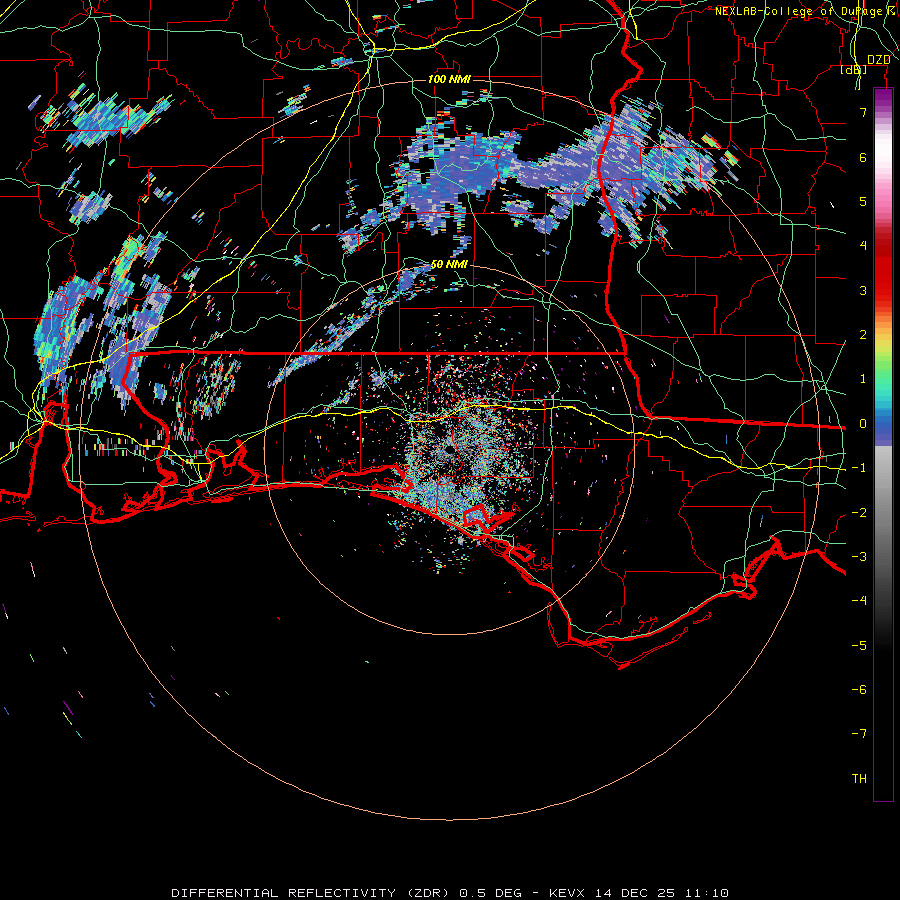The height and width of the screenshot is (900, 900).
Task: Click the 100 NMI range ring label
Action: pyautogui.click(x=449, y=79)
